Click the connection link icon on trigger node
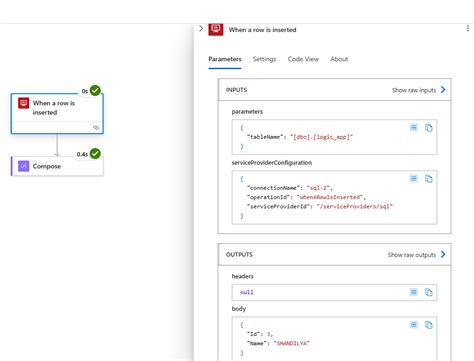This screenshot has width=474, height=361. [96, 127]
